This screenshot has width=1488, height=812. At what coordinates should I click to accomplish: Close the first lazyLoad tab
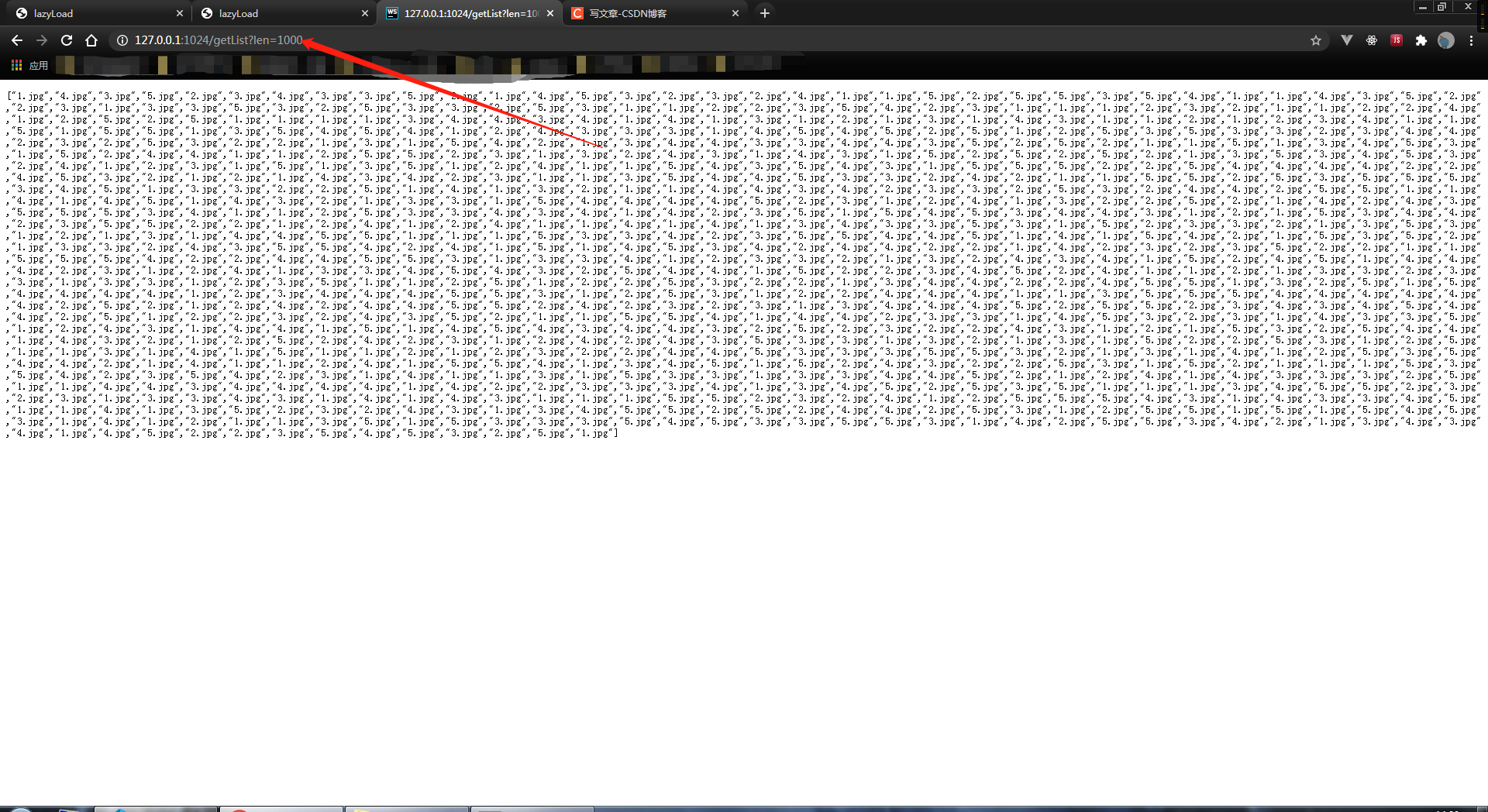click(x=180, y=13)
